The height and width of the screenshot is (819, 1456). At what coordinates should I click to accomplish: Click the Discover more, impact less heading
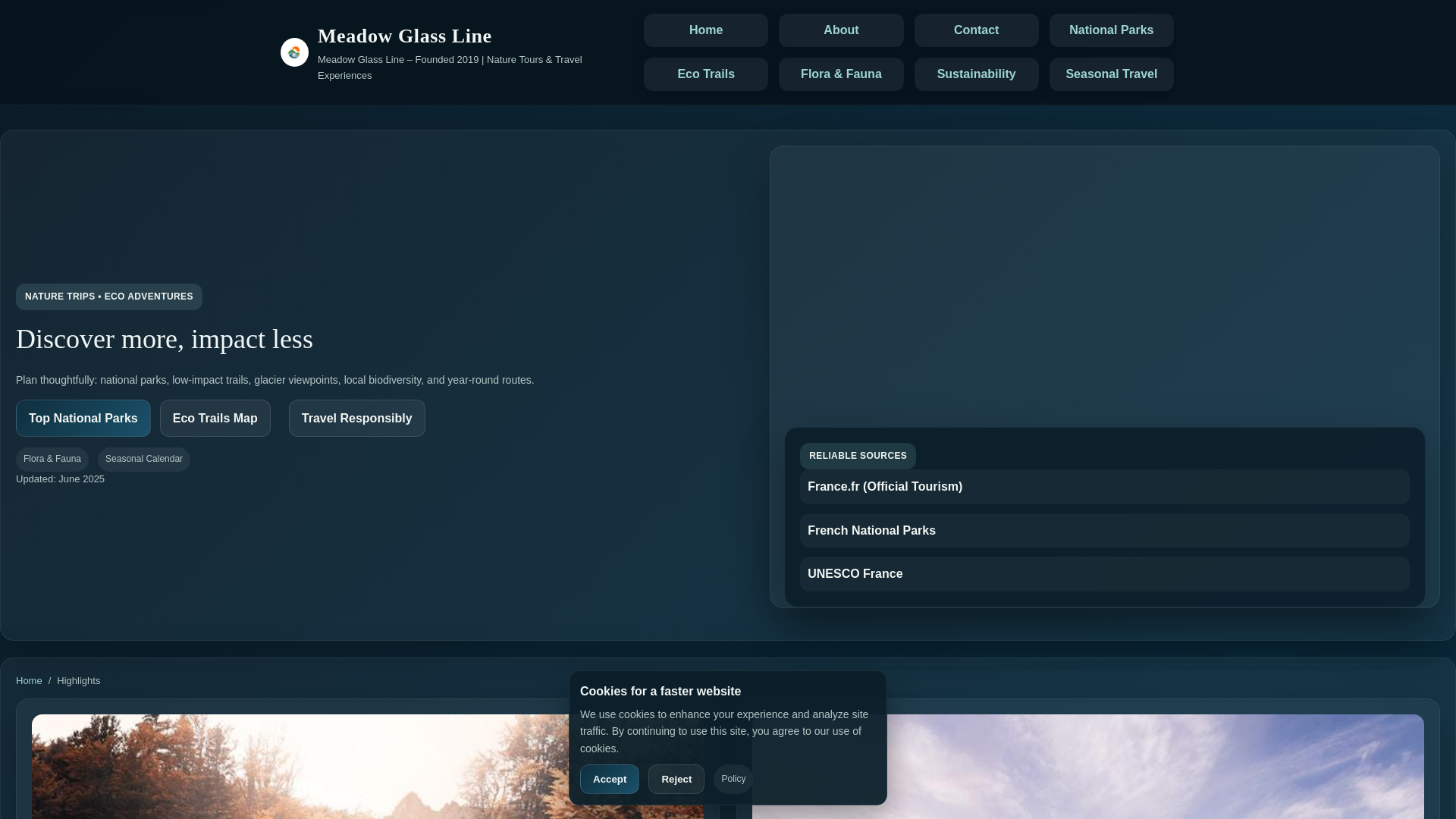point(165,339)
